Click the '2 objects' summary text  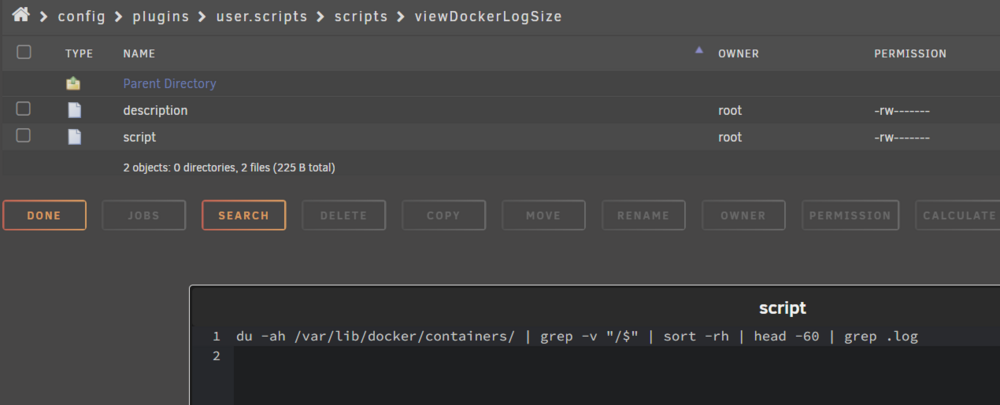[x=229, y=168]
